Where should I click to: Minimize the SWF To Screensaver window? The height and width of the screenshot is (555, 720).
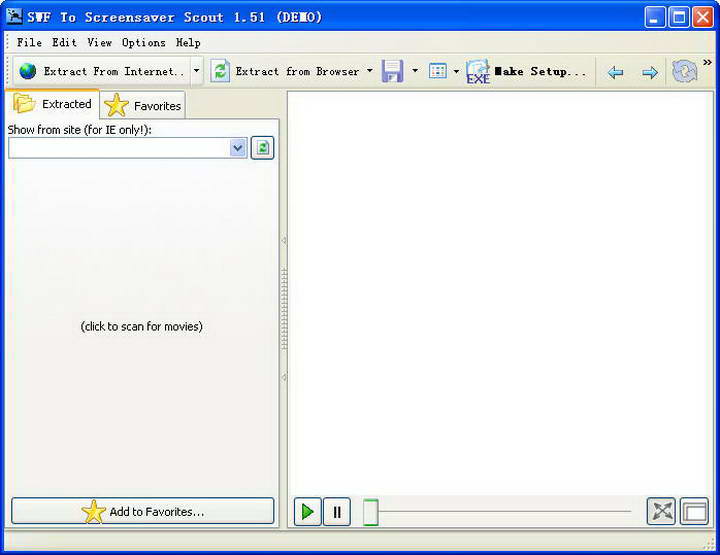655,17
